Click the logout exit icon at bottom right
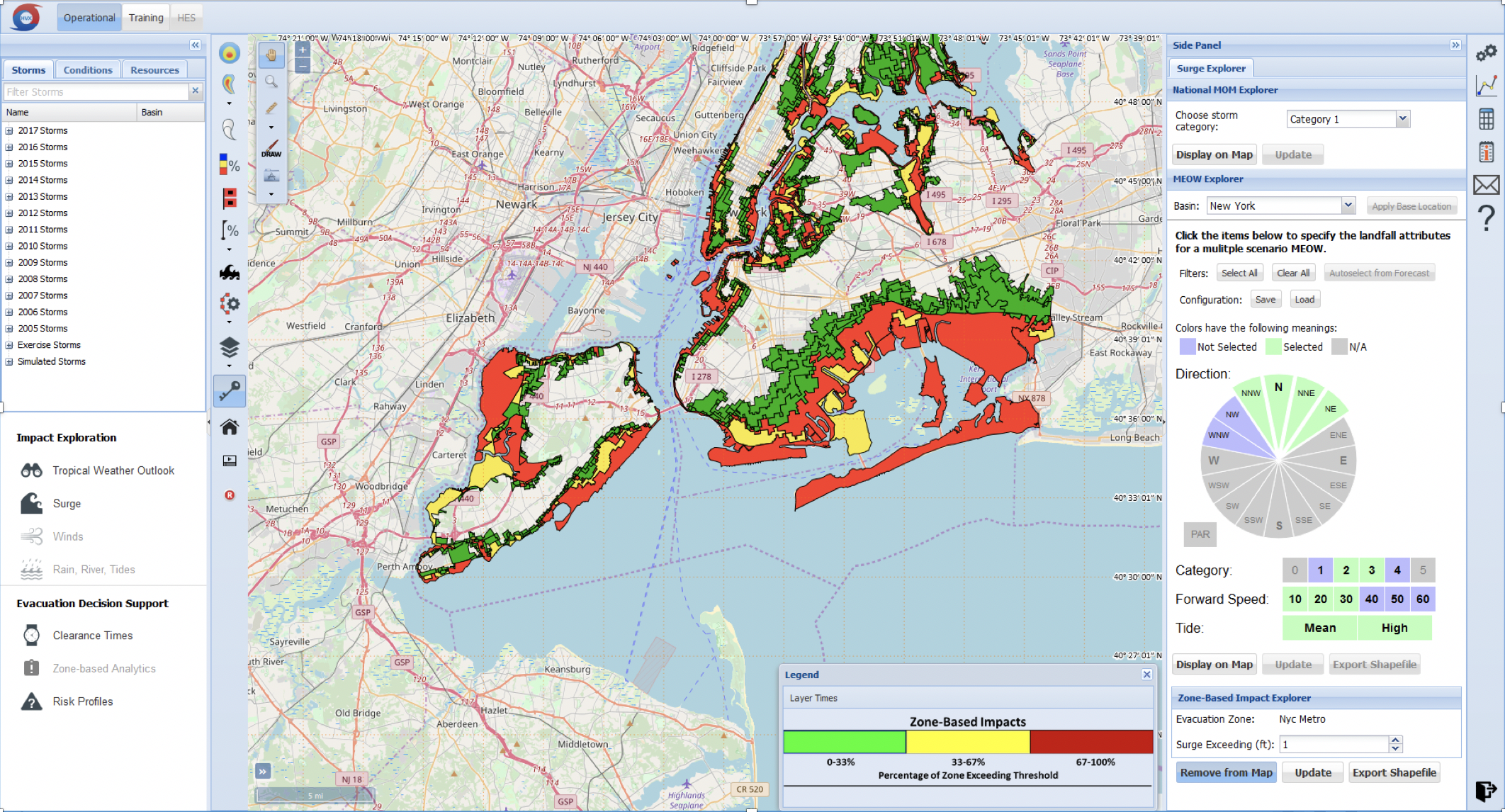Viewport: 1505px width, 812px height. point(1486,791)
